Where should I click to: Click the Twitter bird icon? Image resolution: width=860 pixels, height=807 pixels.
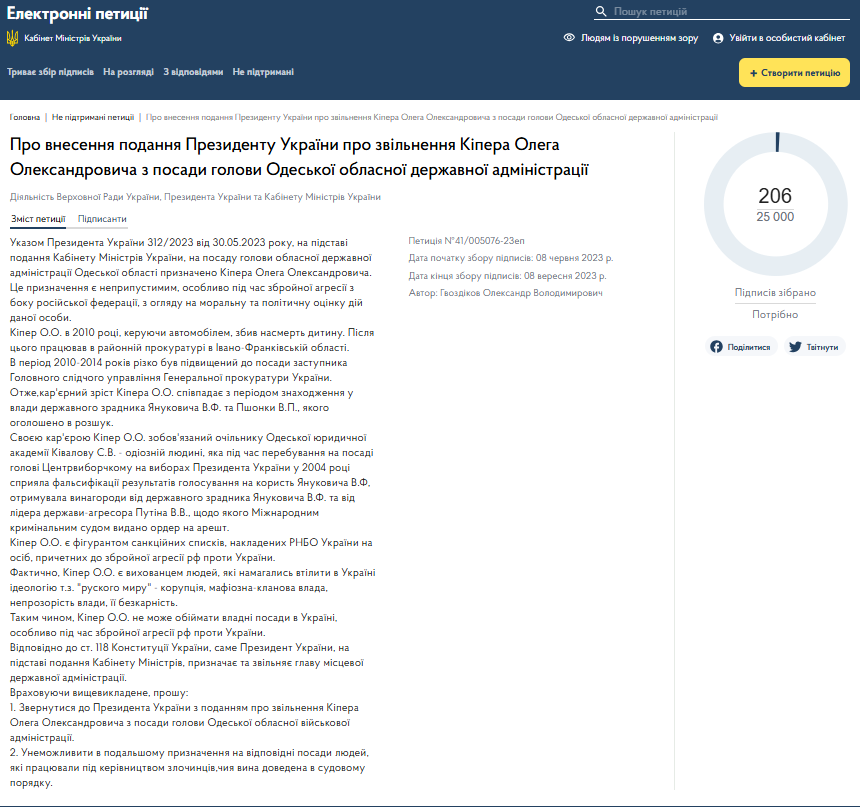(x=795, y=347)
